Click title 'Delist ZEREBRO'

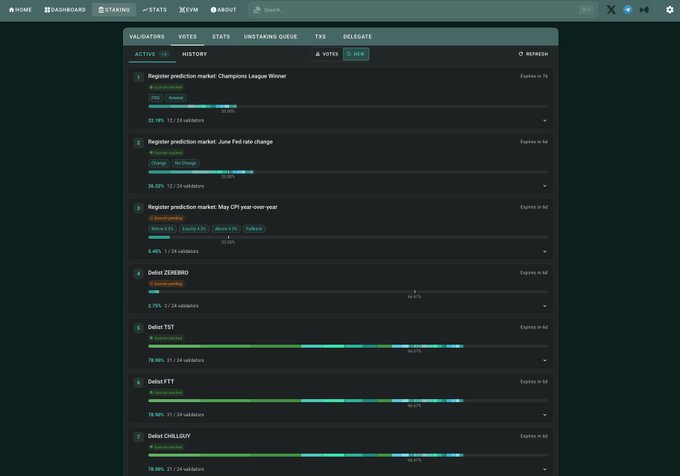point(168,273)
